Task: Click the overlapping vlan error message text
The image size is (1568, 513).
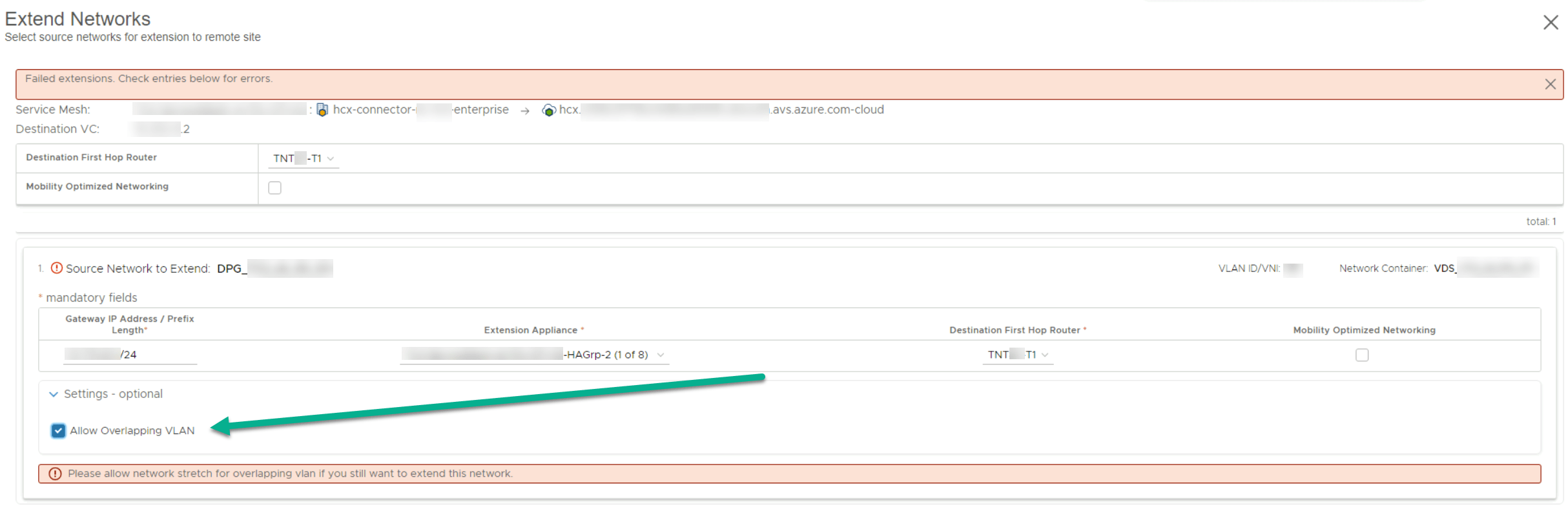Action: pyautogui.click(x=290, y=474)
